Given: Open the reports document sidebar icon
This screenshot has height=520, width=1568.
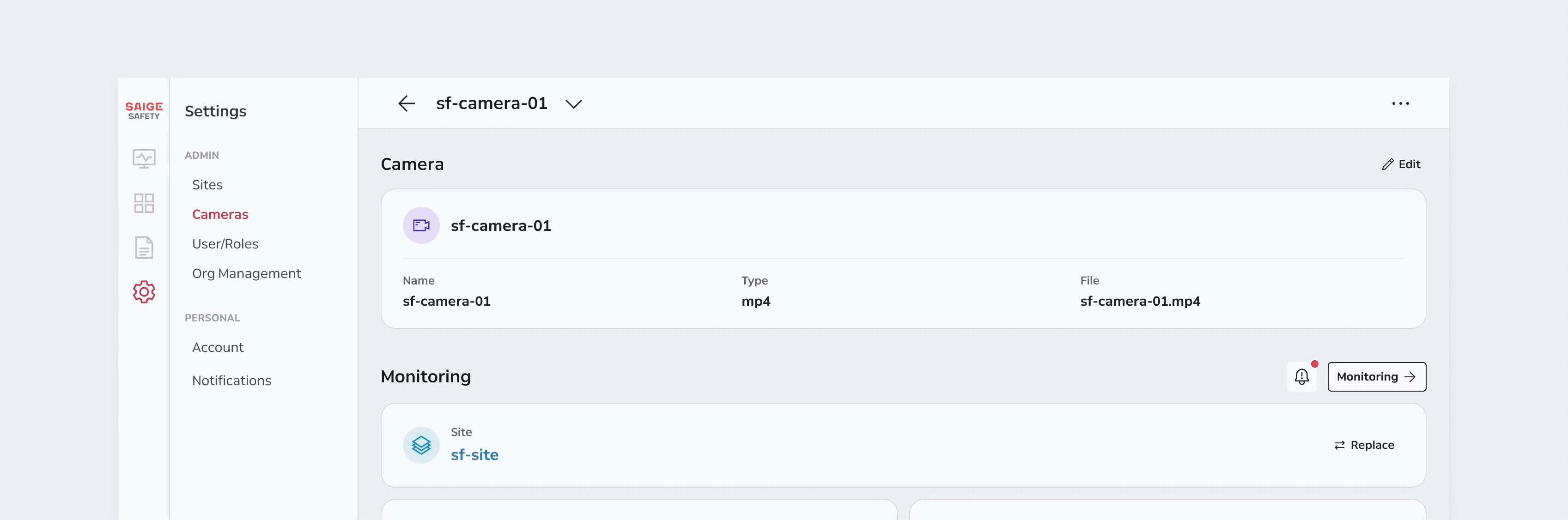Looking at the screenshot, I should [144, 248].
